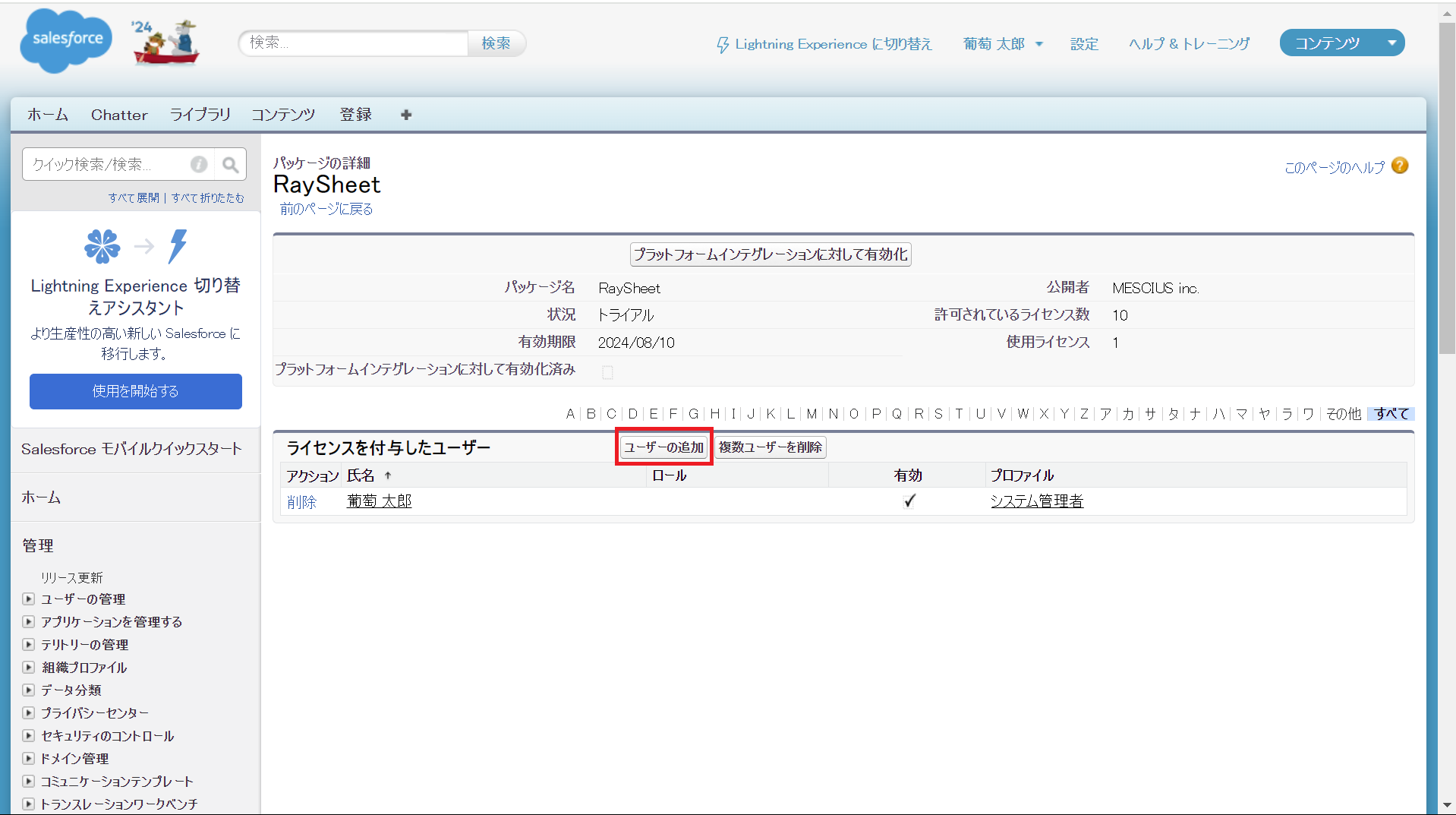Open the リリース更新 sidebar item

tap(71, 578)
